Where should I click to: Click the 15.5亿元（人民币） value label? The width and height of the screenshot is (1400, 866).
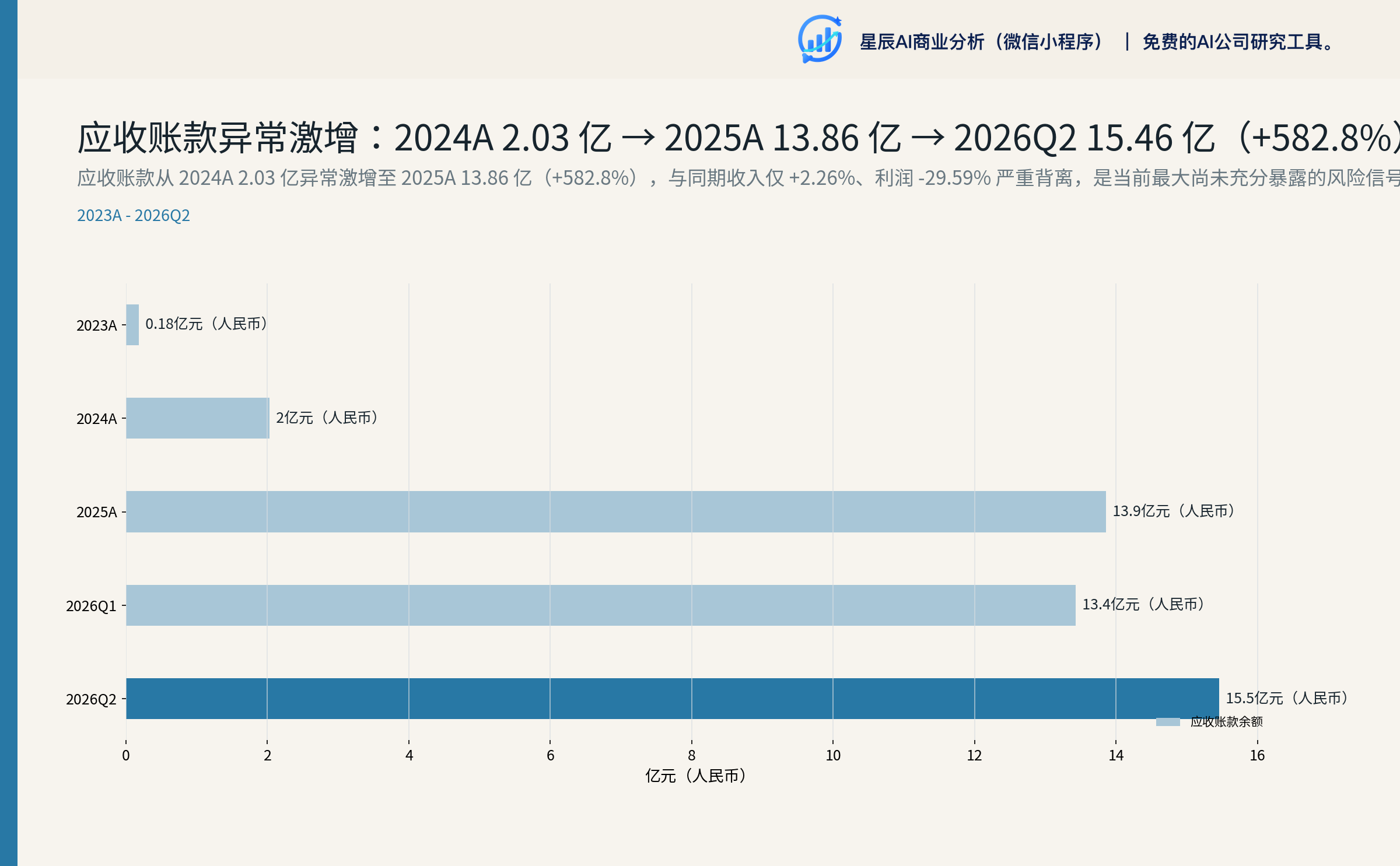1287,698
